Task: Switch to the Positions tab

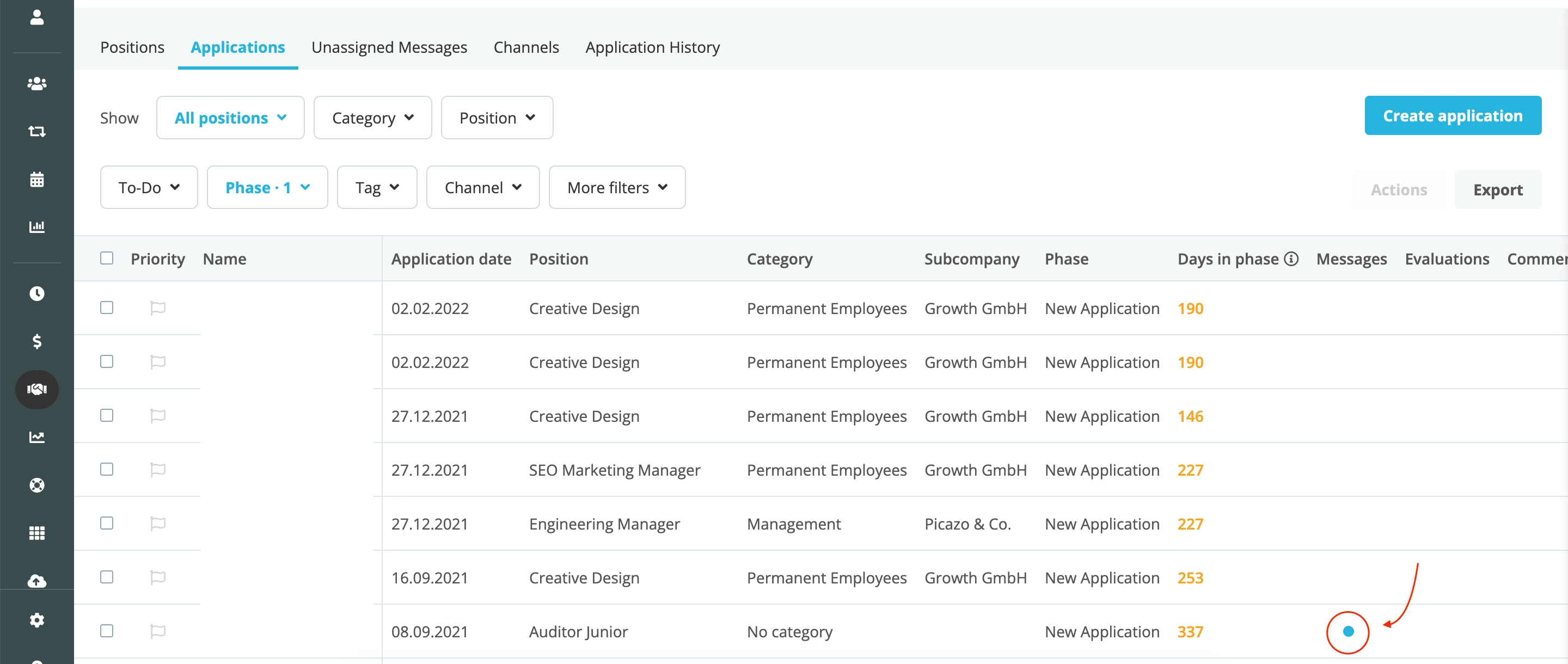Action: (x=132, y=47)
